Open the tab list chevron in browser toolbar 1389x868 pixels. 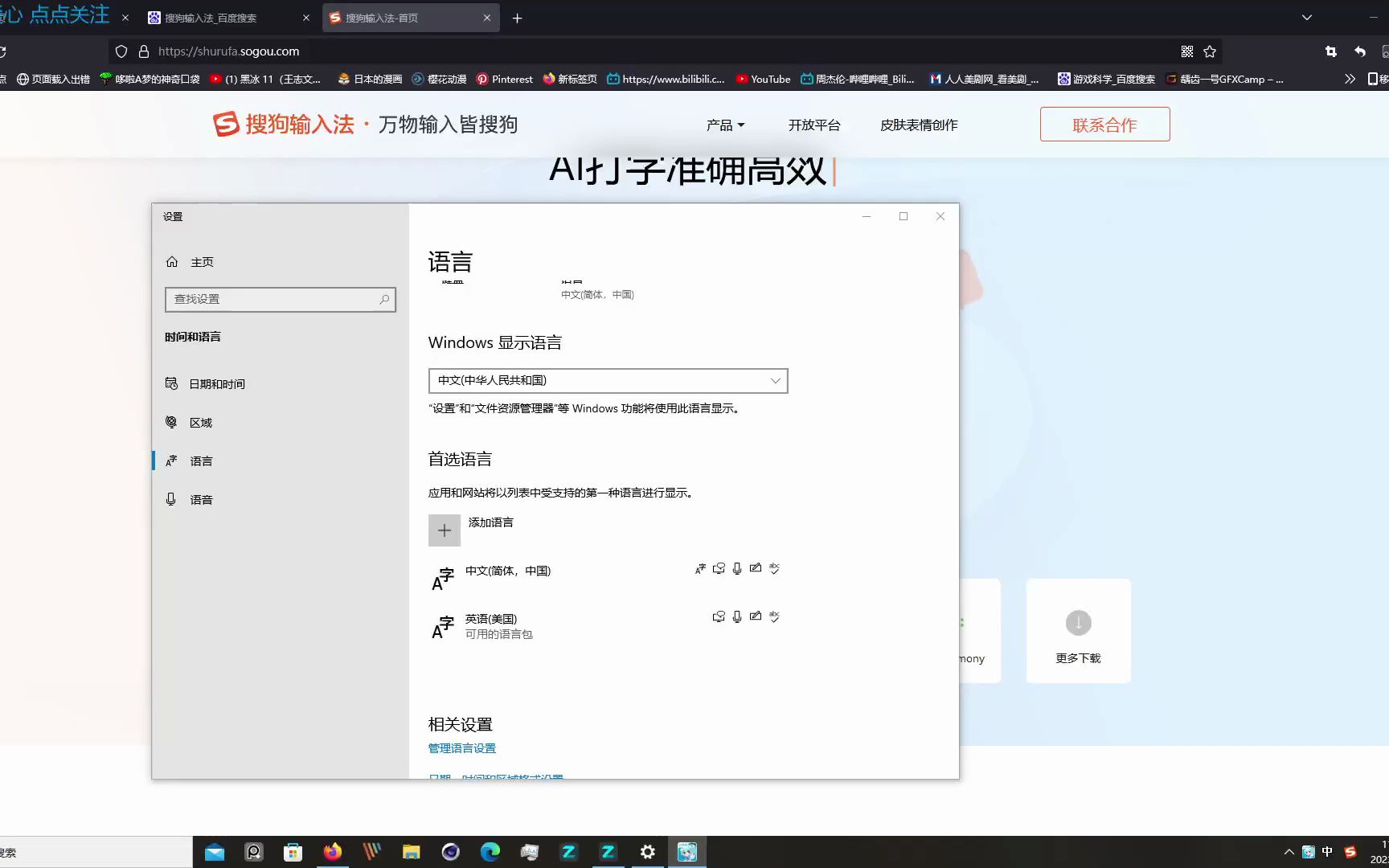pyautogui.click(x=1306, y=17)
